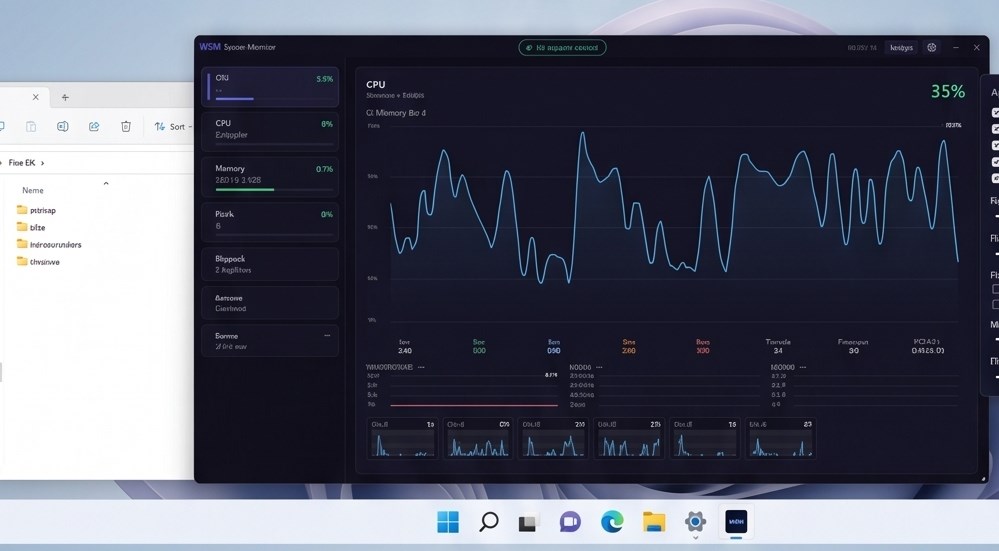Viewport: 999px width, 551px height.
Task: Click the system monitor taskbar icon
Action: 736,522
